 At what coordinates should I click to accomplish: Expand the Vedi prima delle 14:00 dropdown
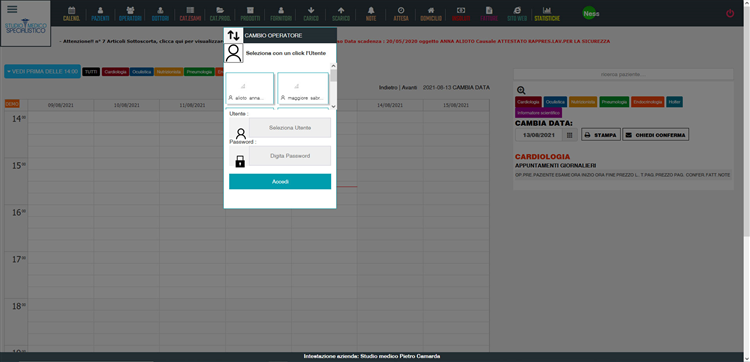tap(42, 71)
